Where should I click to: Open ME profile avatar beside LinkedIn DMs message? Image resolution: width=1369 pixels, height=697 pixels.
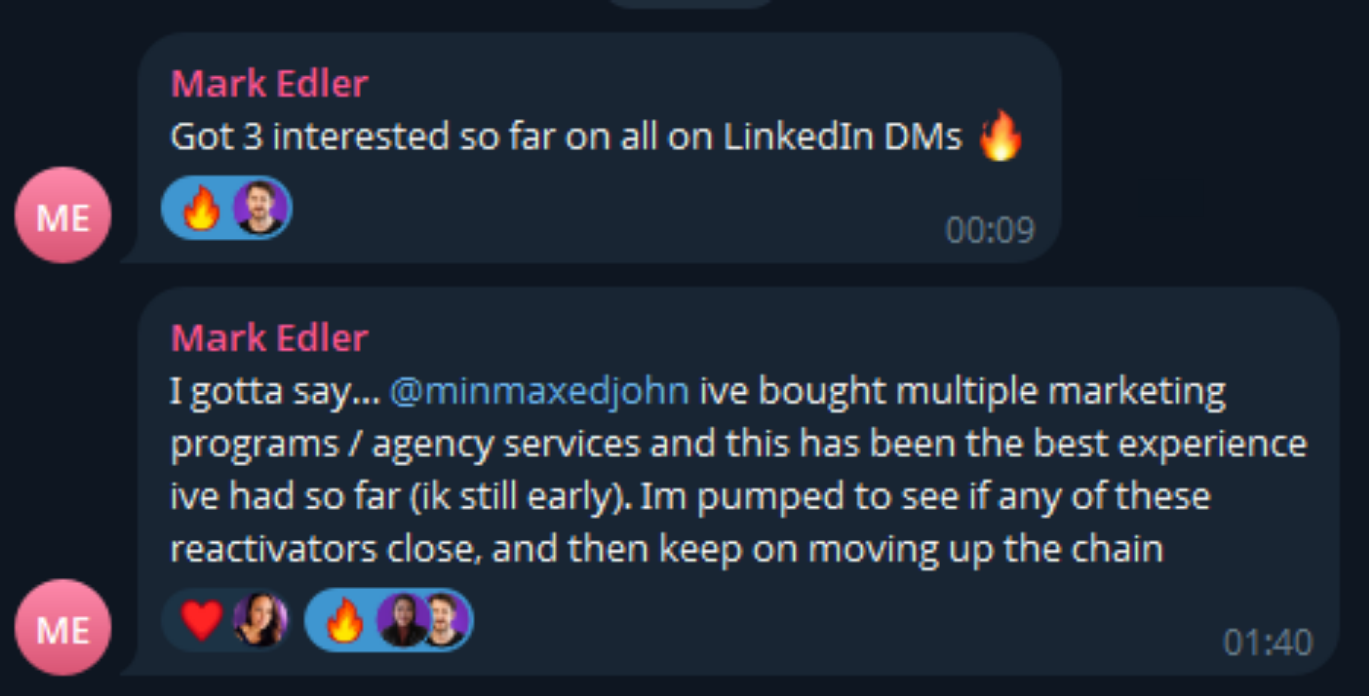[x=63, y=215]
